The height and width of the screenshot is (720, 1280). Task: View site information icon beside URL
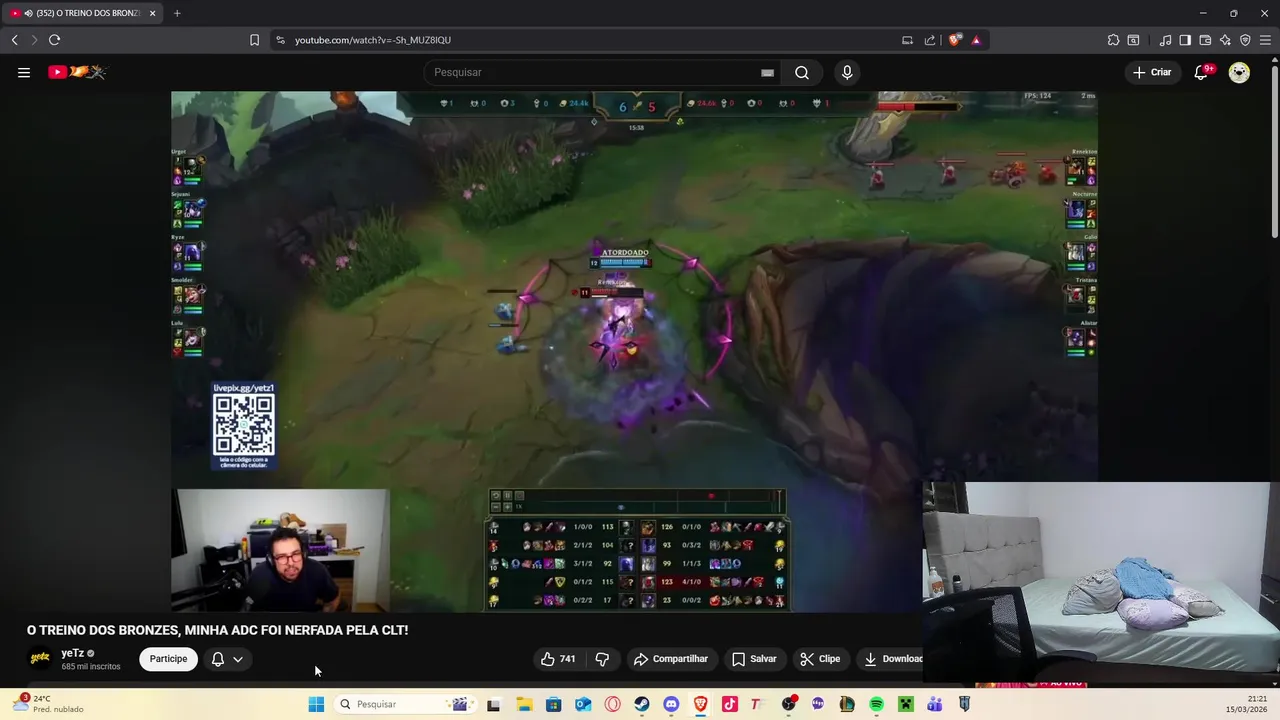(x=280, y=40)
